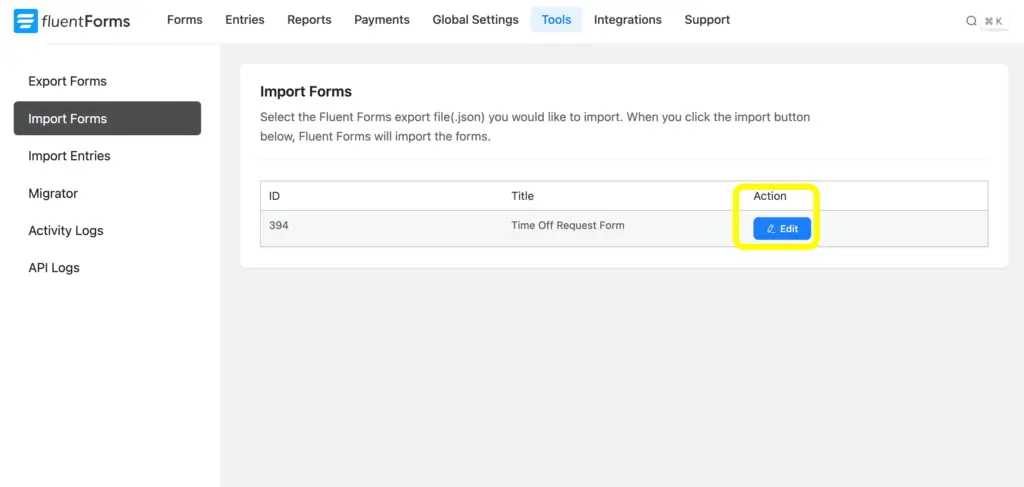The height and width of the screenshot is (487, 1024).
Task: Select Import Forms in sidebar
Action: click(x=107, y=118)
